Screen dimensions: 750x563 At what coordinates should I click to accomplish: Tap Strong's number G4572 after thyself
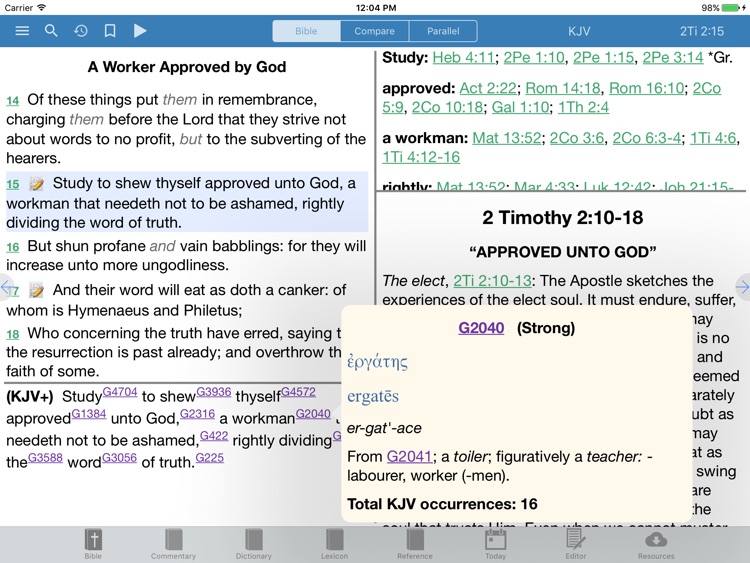pyautogui.click(x=298, y=392)
